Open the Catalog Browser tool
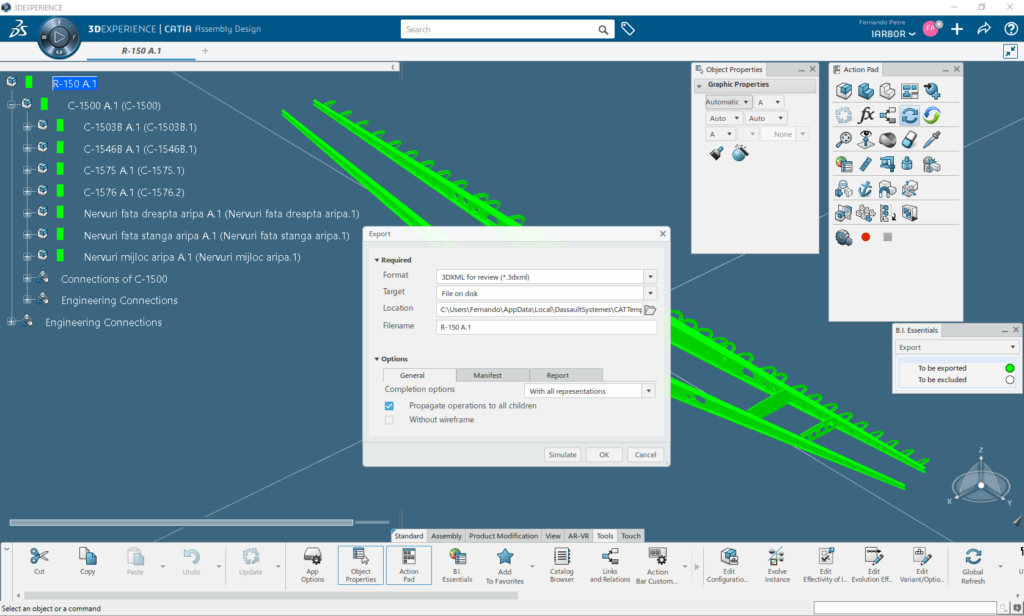 pos(562,564)
